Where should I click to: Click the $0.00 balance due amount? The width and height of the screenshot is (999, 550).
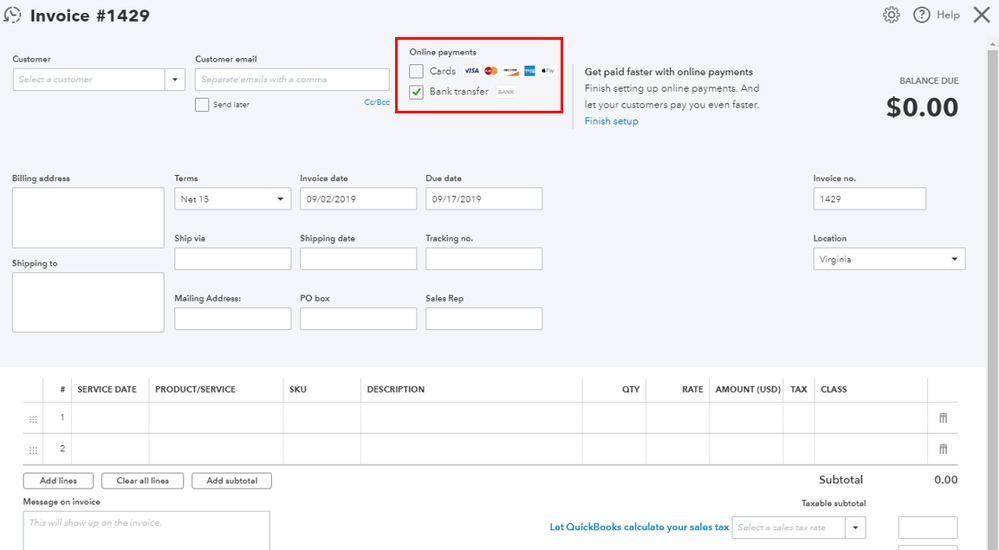pos(922,107)
